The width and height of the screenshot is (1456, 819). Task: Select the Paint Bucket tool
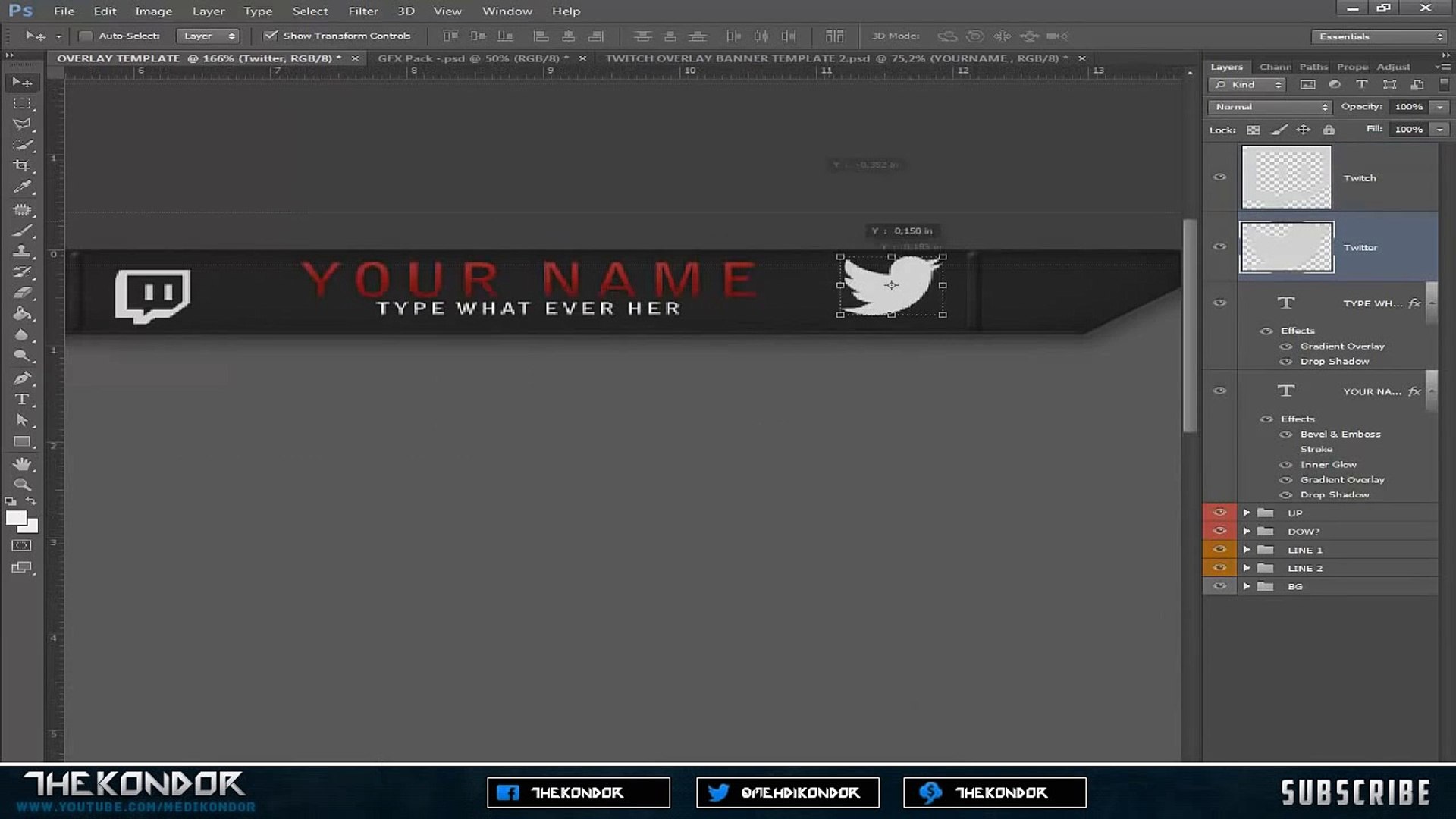22,313
